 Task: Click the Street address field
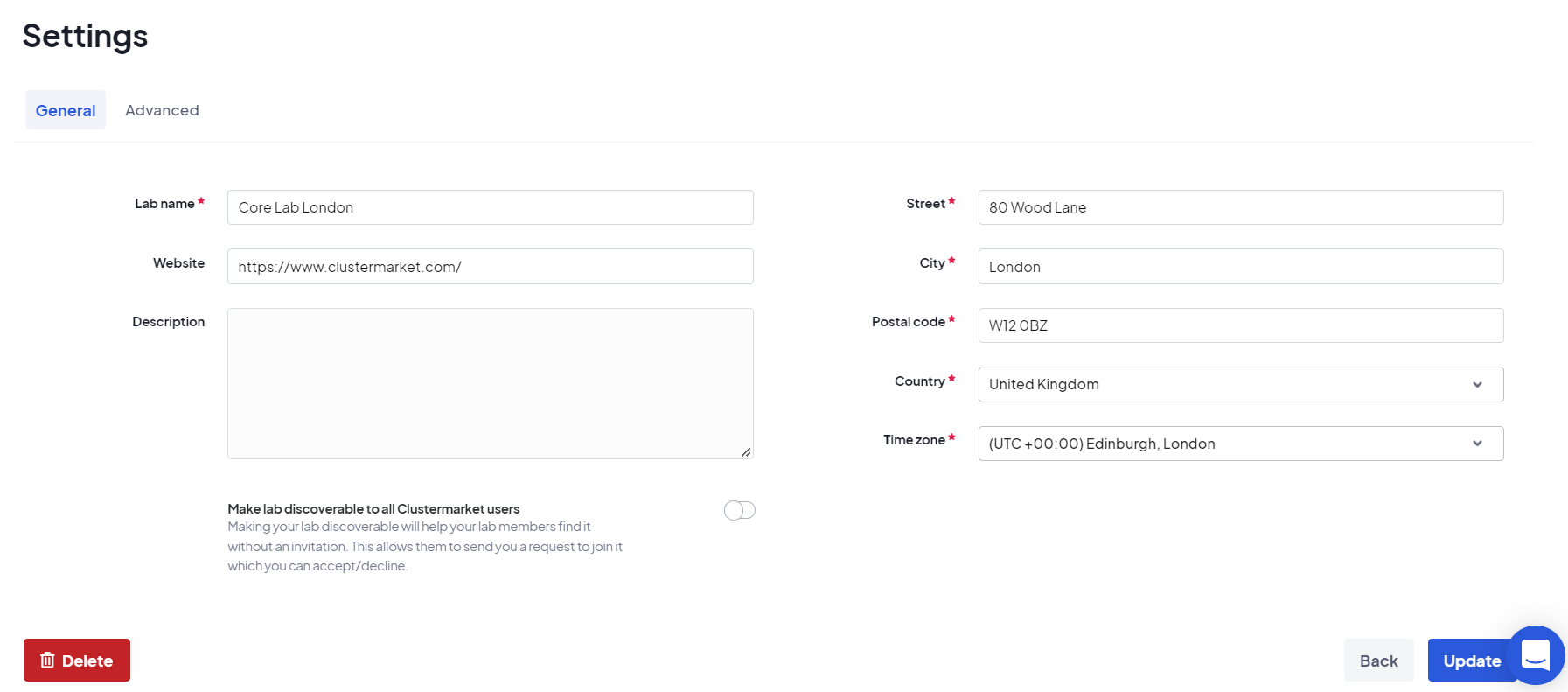point(1240,207)
